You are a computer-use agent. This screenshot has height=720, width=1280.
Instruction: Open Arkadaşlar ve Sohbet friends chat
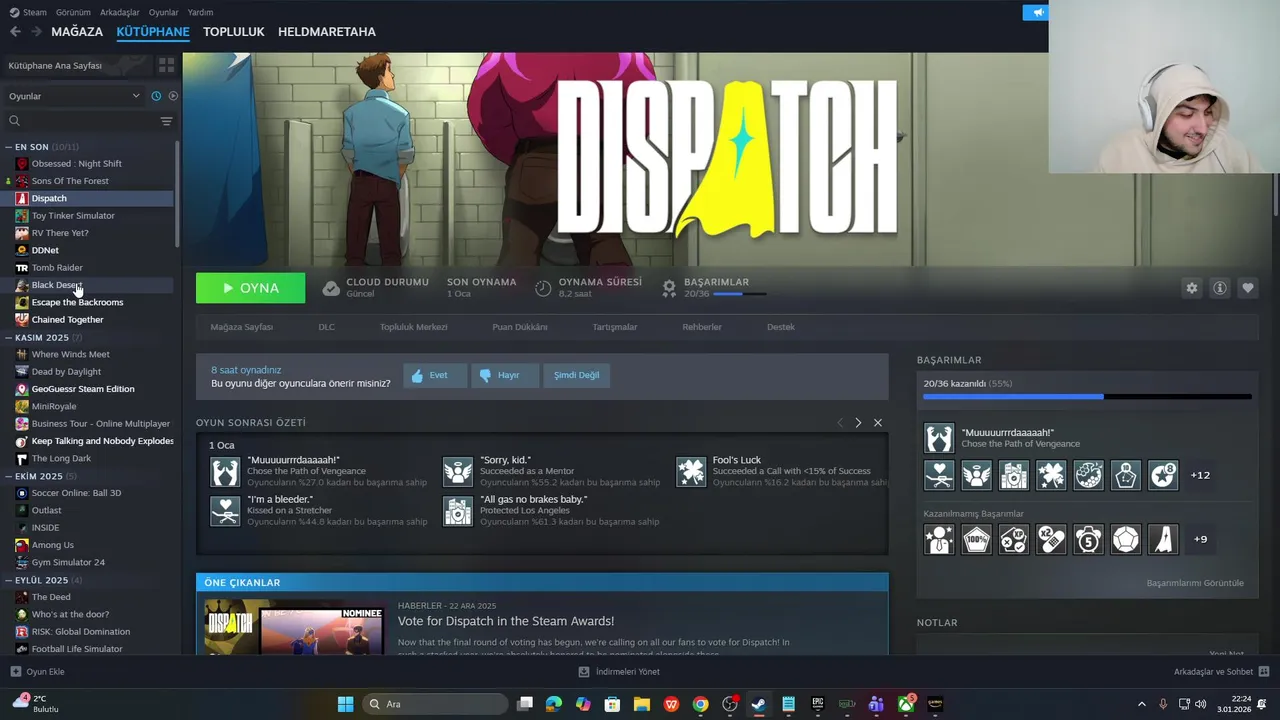pyautogui.click(x=1221, y=672)
